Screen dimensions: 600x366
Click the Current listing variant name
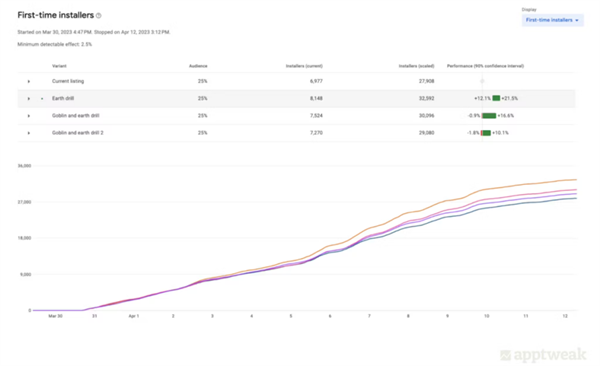[68, 81]
